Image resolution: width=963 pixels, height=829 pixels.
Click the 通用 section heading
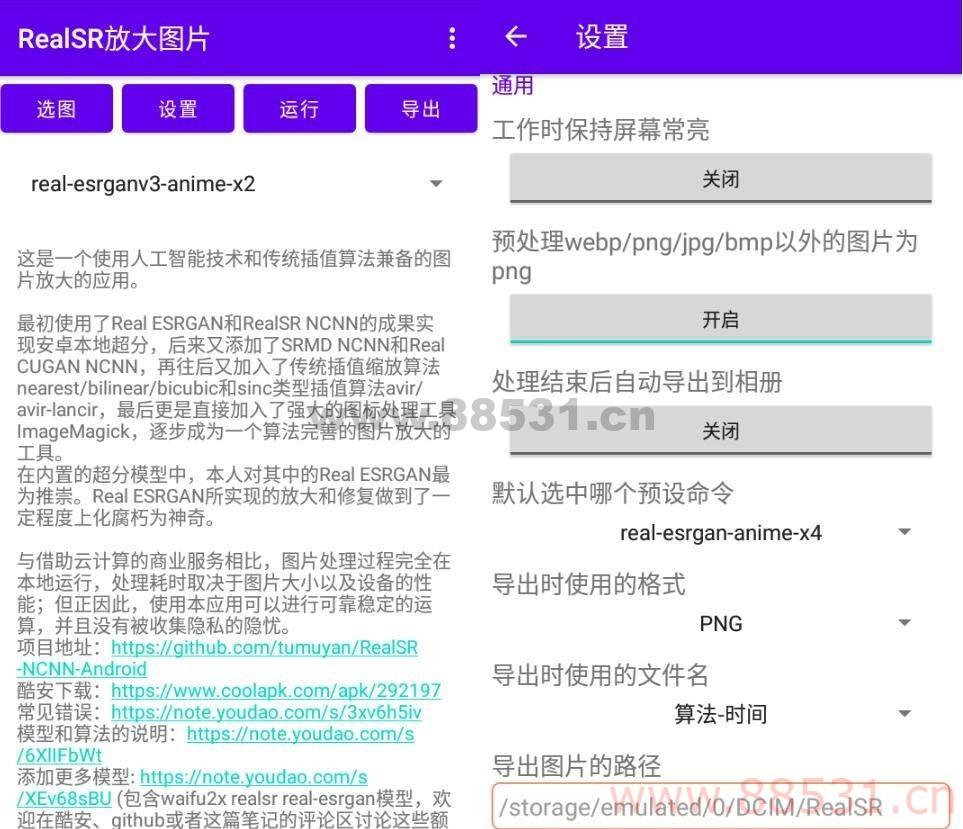513,85
